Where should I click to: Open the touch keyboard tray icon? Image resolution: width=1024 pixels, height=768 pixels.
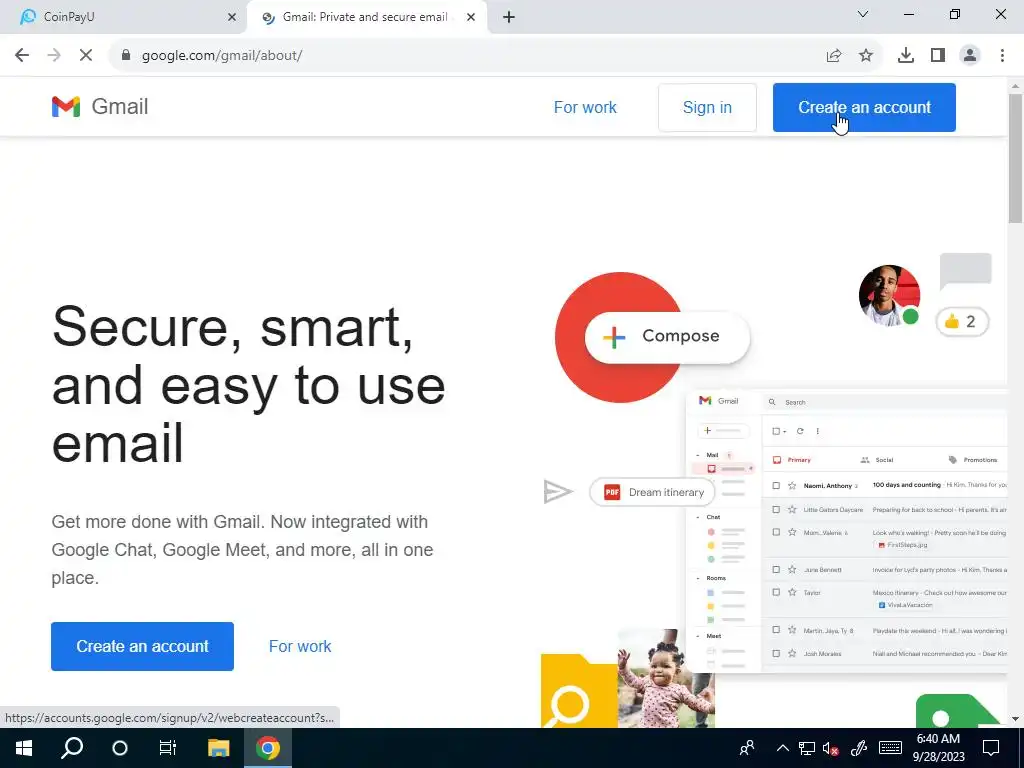coord(890,748)
